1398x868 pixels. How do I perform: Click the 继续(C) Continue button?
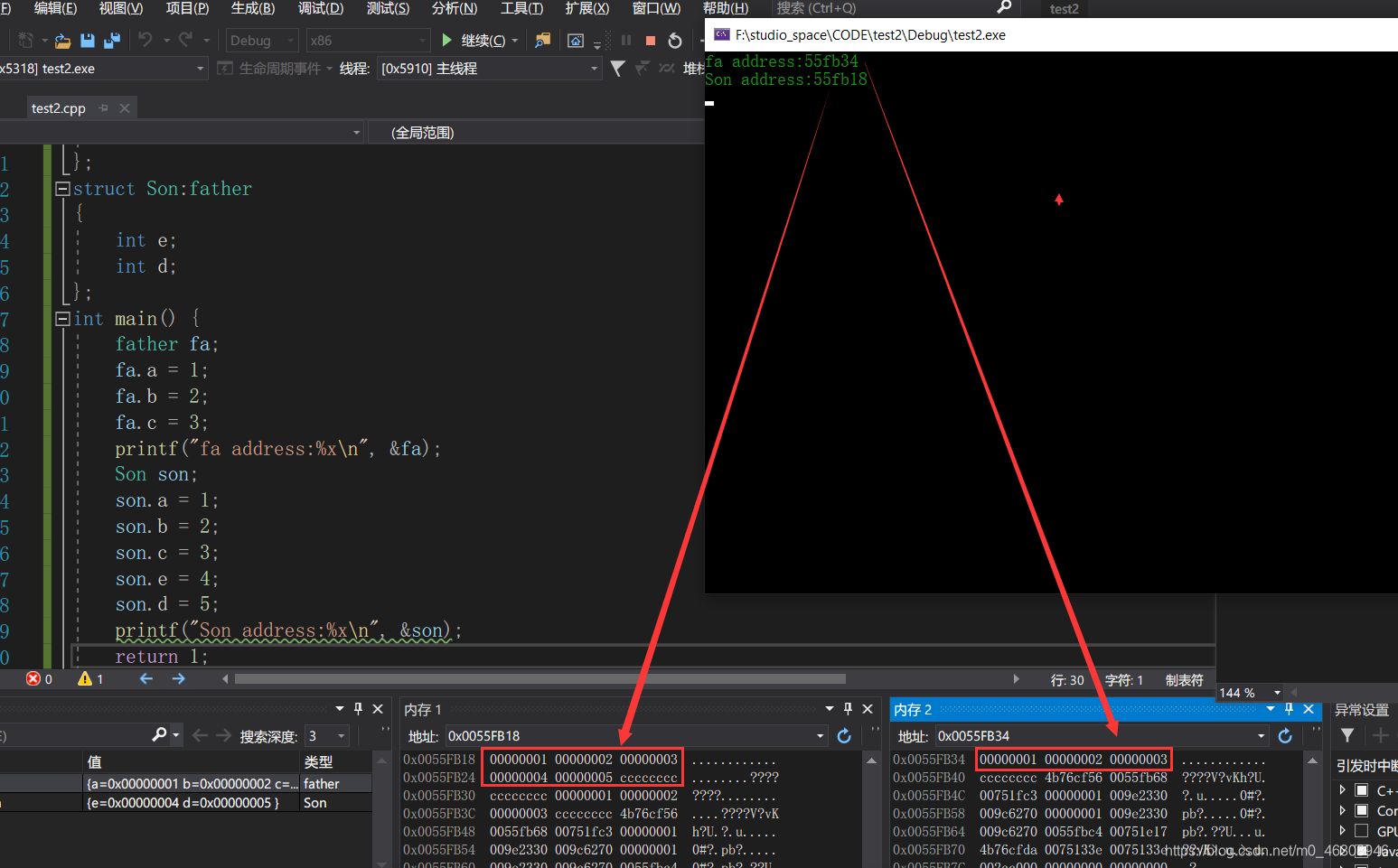click(x=479, y=41)
